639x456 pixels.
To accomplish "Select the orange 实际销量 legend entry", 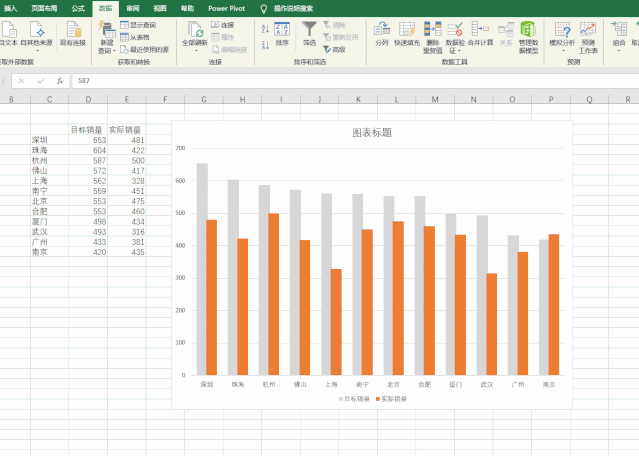I will point(391,398).
